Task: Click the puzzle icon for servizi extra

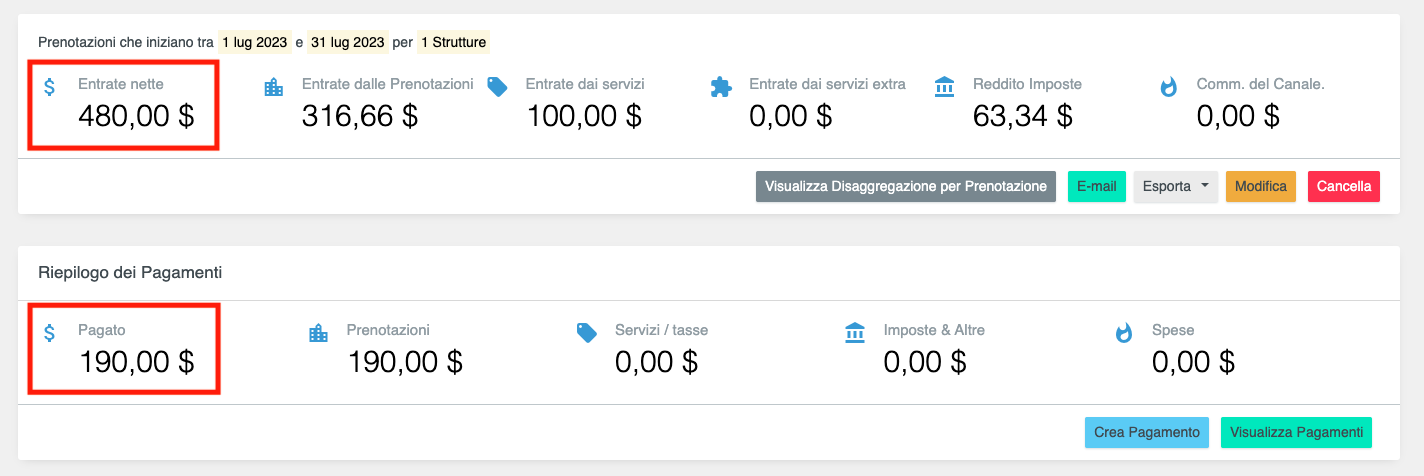Action: 720,87
